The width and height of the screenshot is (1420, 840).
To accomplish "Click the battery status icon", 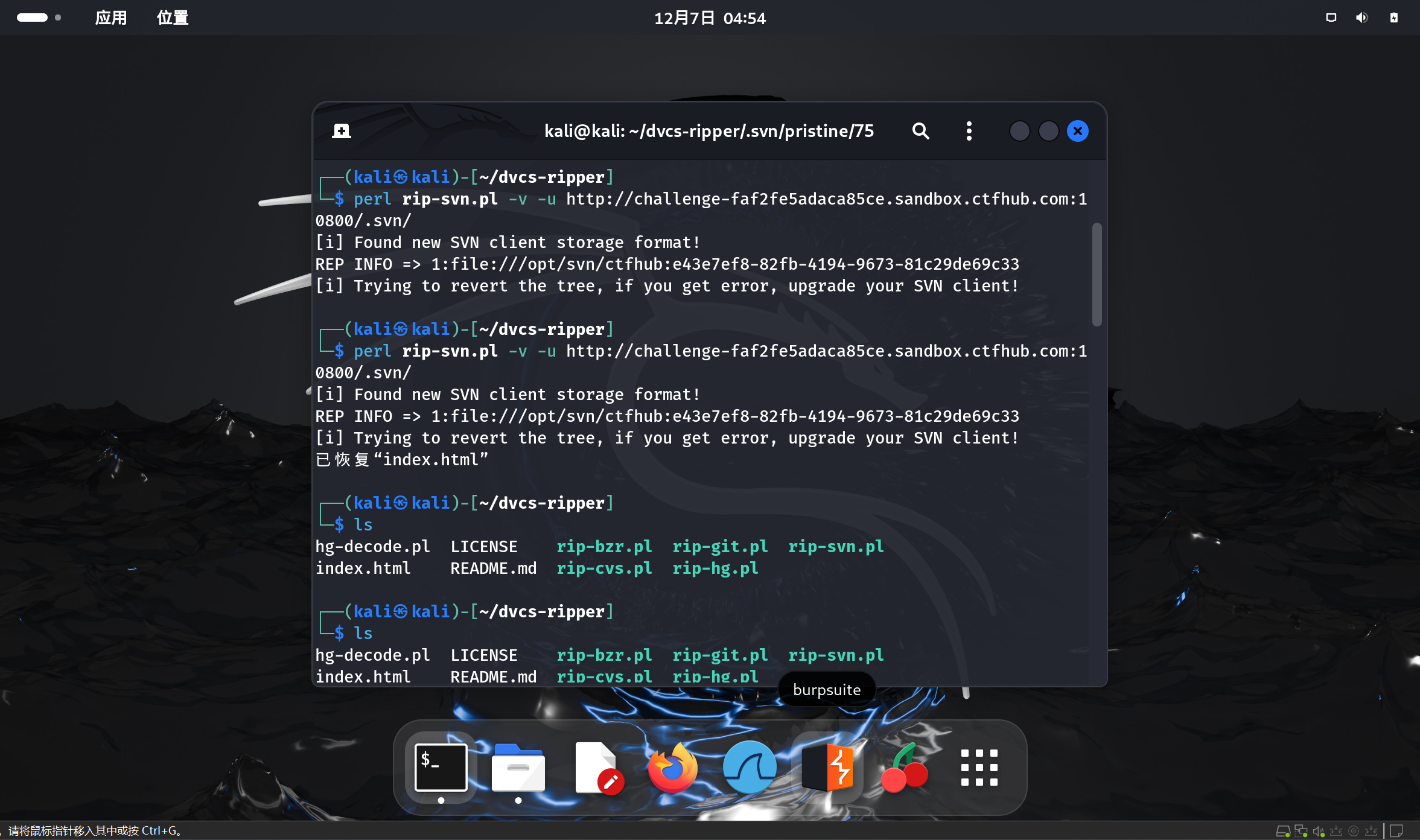I will (x=1394, y=17).
